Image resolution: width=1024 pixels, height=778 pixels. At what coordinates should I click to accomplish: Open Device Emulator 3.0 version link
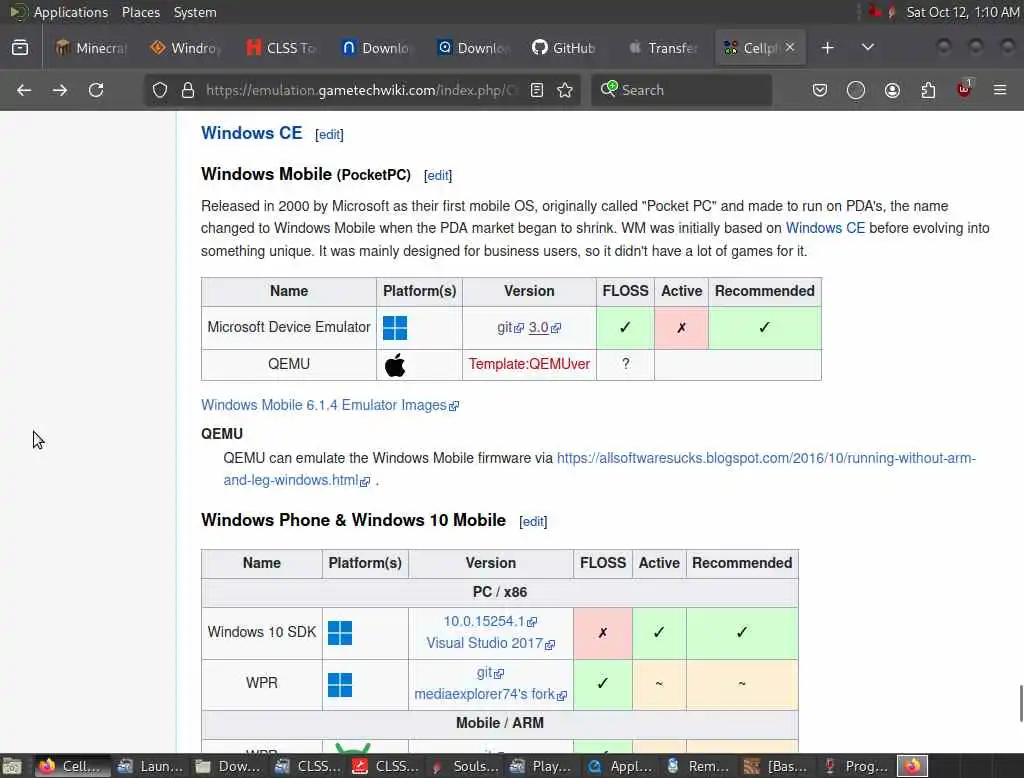pyautogui.click(x=544, y=327)
